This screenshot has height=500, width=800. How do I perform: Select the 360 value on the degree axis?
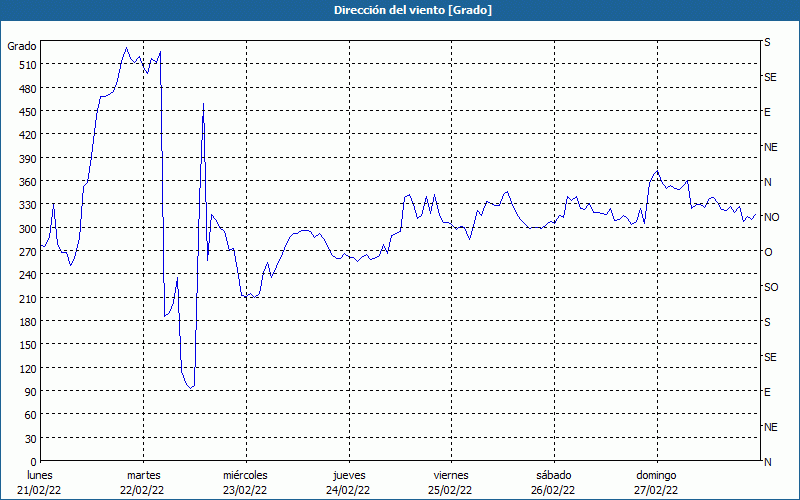[27, 182]
